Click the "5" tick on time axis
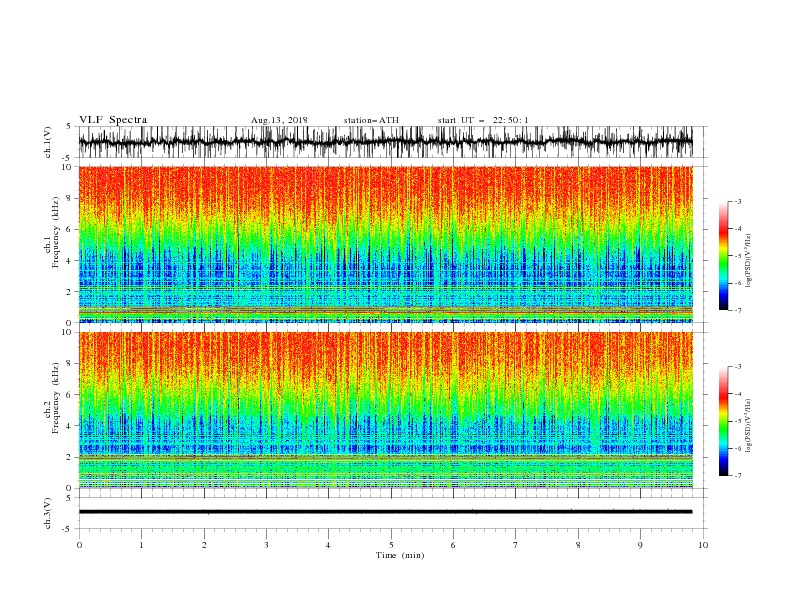Screen dimensions: 792x612 coord(391,545)
